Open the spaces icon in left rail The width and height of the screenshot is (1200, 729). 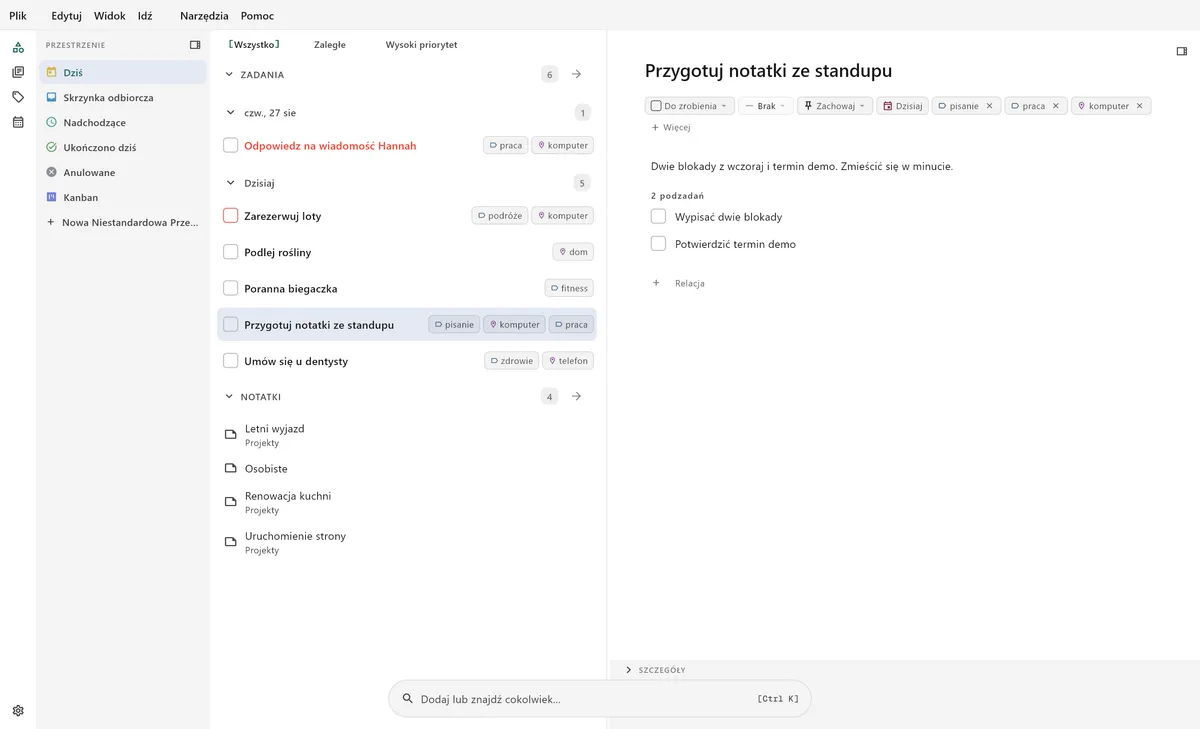click(x=18, y=47)
